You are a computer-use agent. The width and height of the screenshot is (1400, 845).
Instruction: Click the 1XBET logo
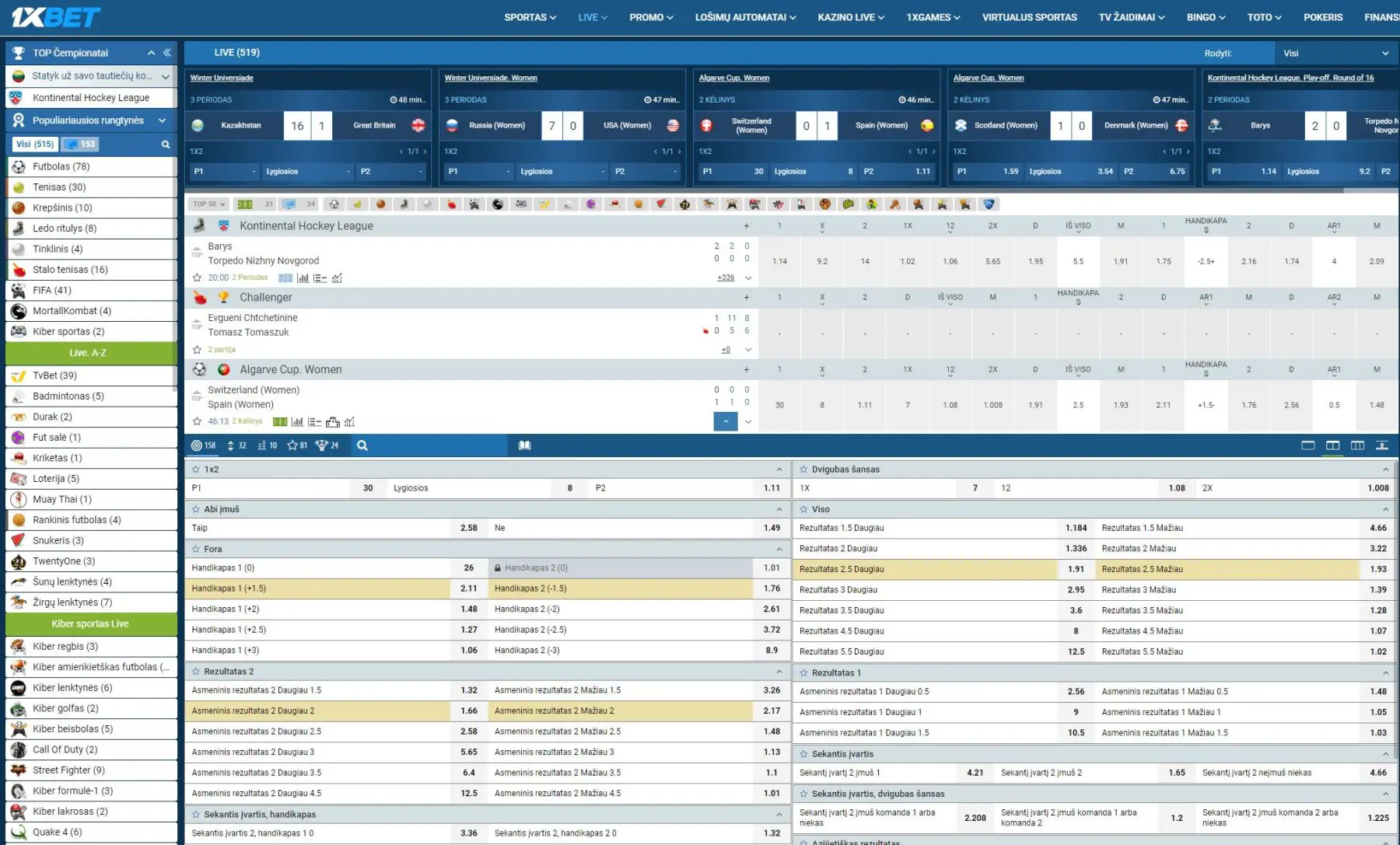click(56, 17)
